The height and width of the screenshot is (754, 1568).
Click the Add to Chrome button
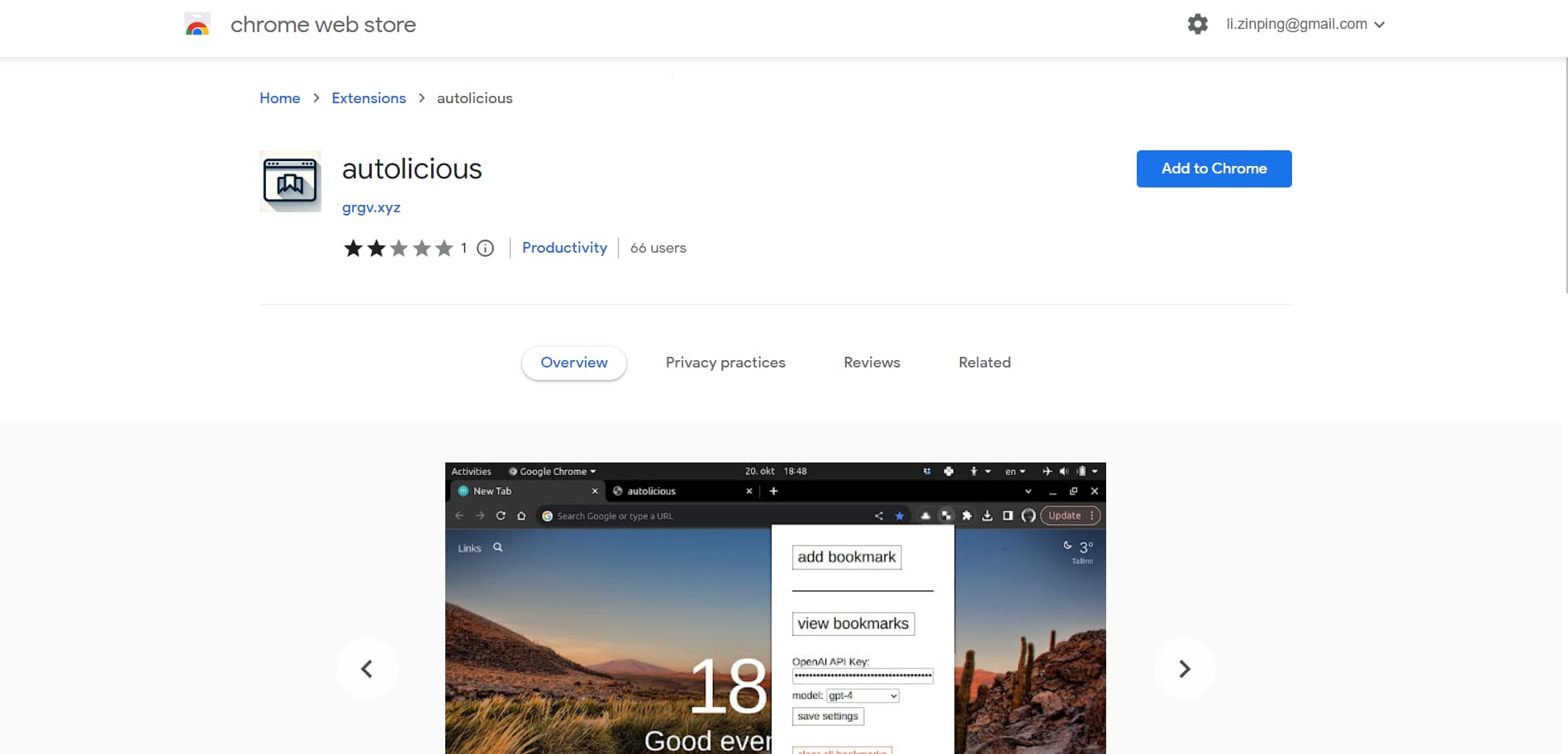1214,168
